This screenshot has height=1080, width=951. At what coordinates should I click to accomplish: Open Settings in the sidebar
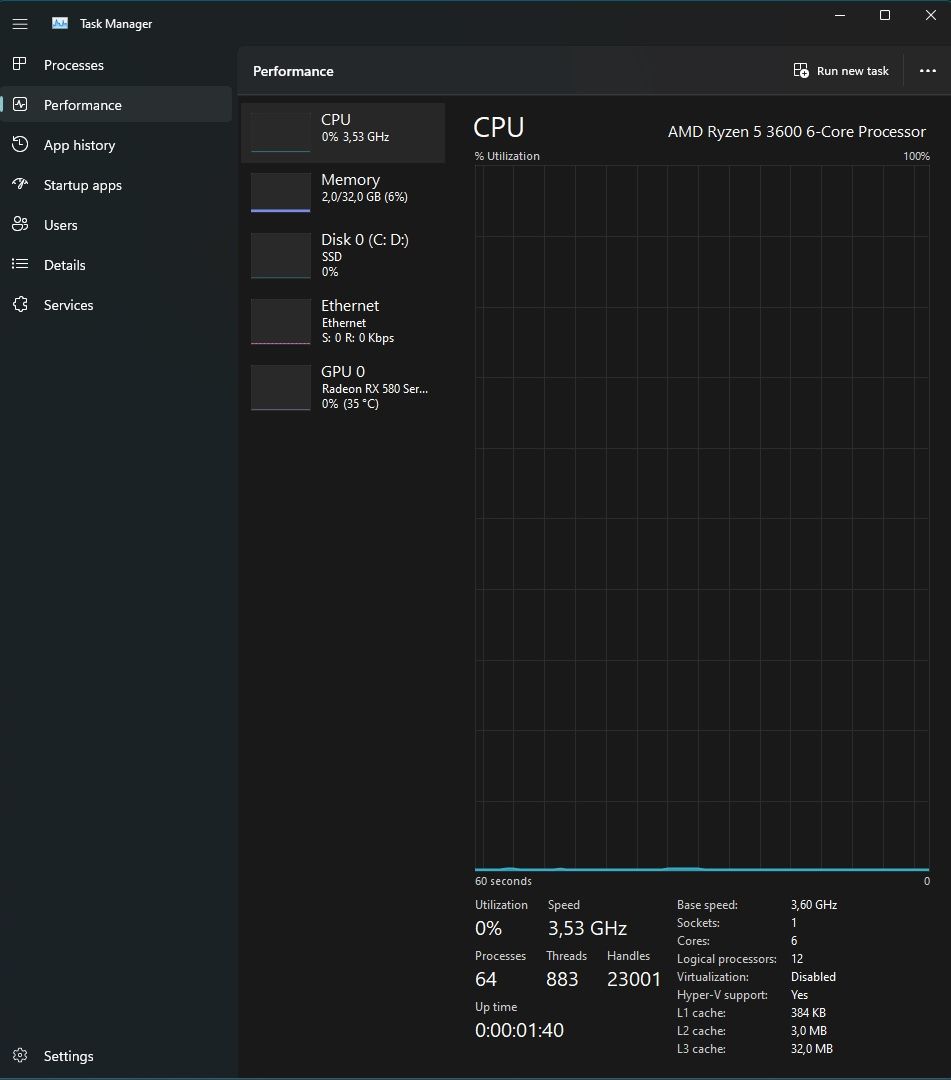pos(68,1056)
